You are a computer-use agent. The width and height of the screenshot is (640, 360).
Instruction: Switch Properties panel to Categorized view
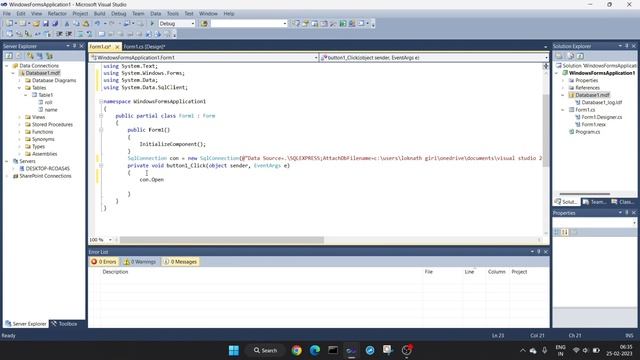(x=557, y=232)
